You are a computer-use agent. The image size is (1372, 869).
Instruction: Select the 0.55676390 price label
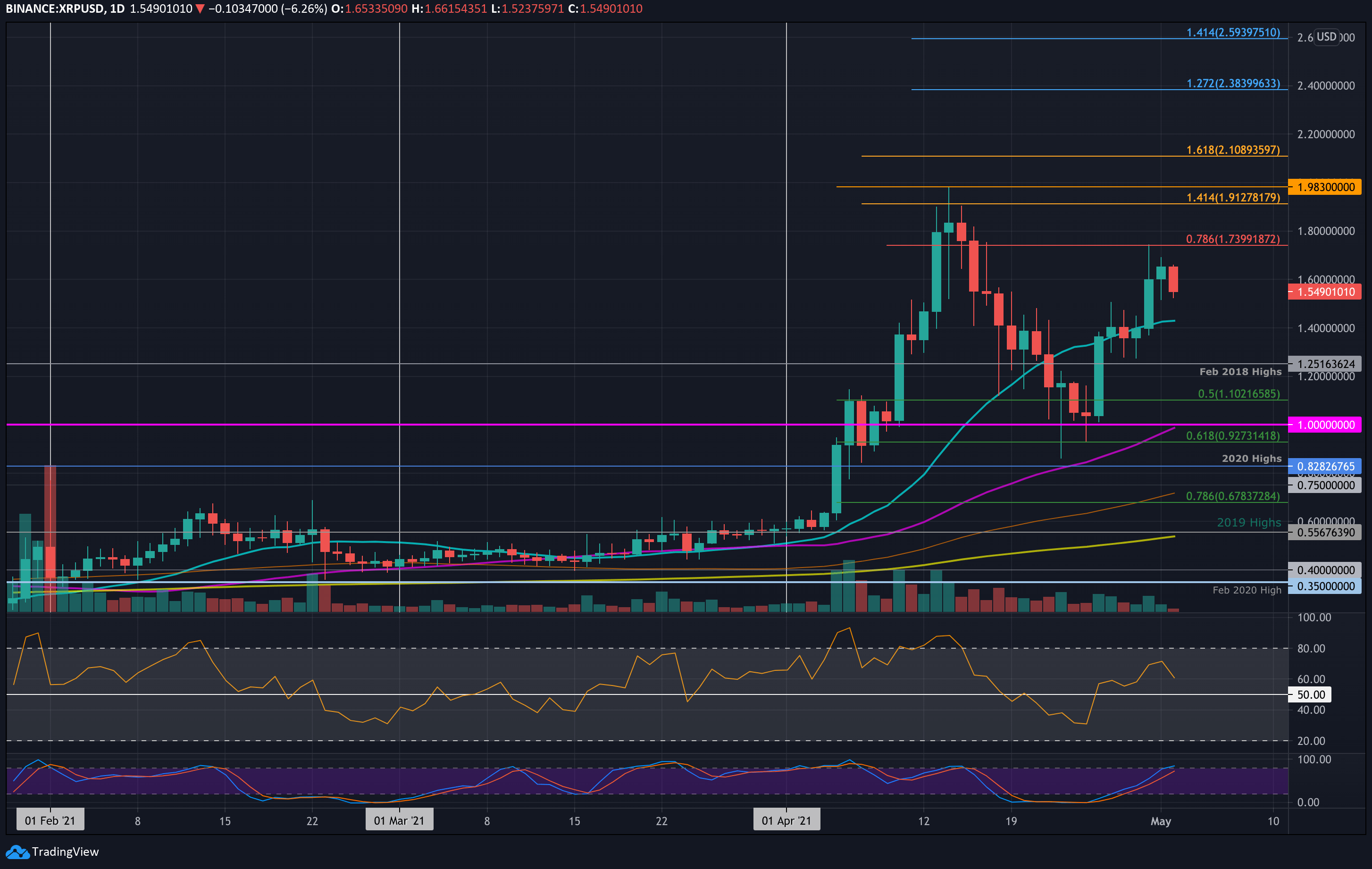(1325, 532)
